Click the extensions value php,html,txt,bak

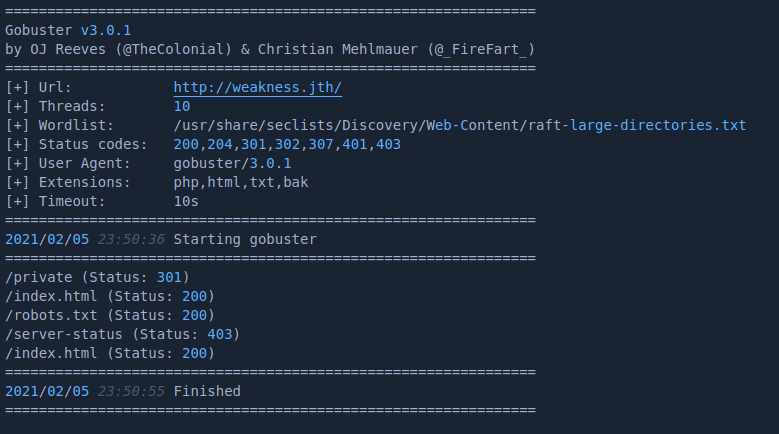click(240, 182)
